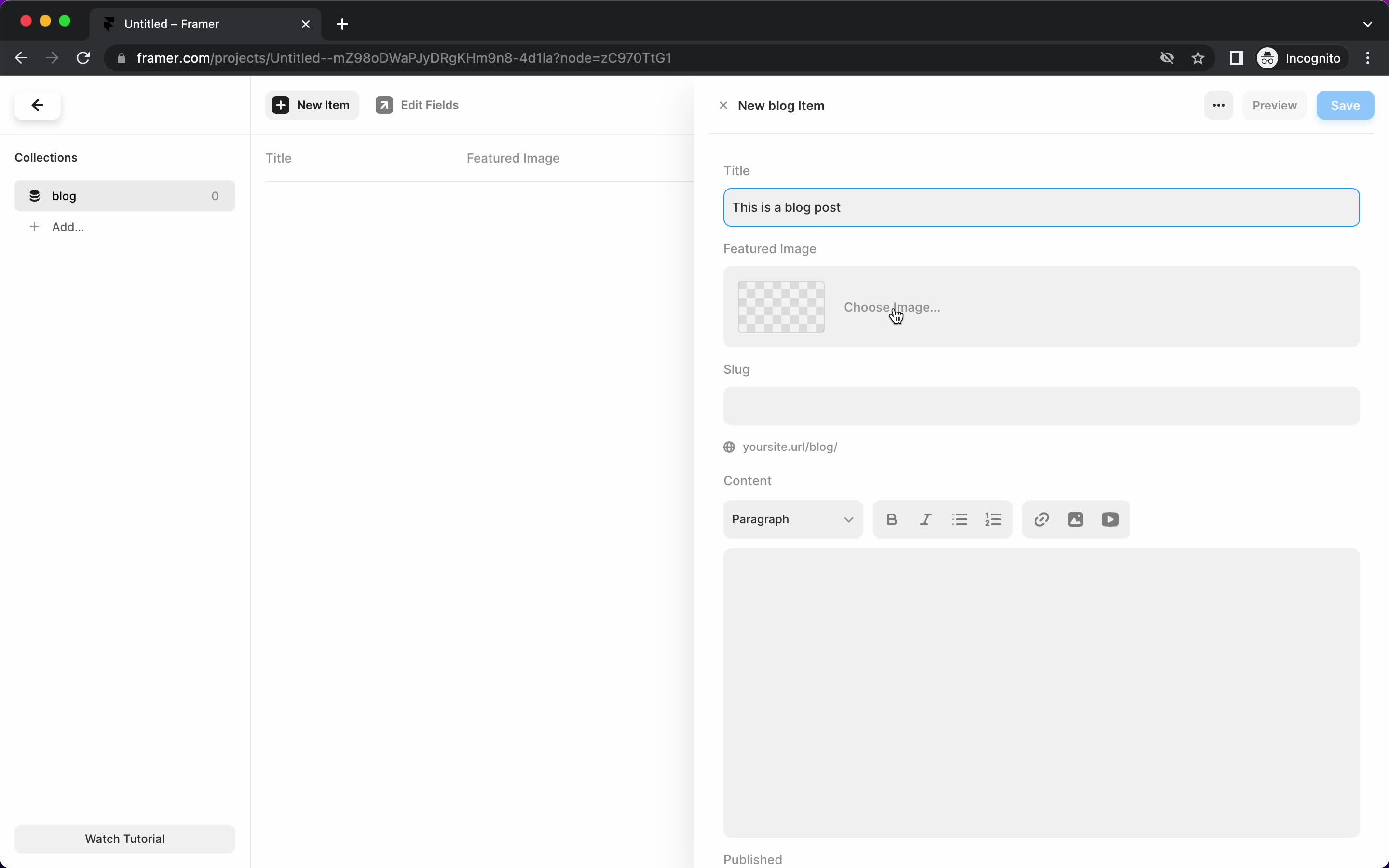Save the new blog item
Screen dimensions: 1389x868
point(1345,105)
